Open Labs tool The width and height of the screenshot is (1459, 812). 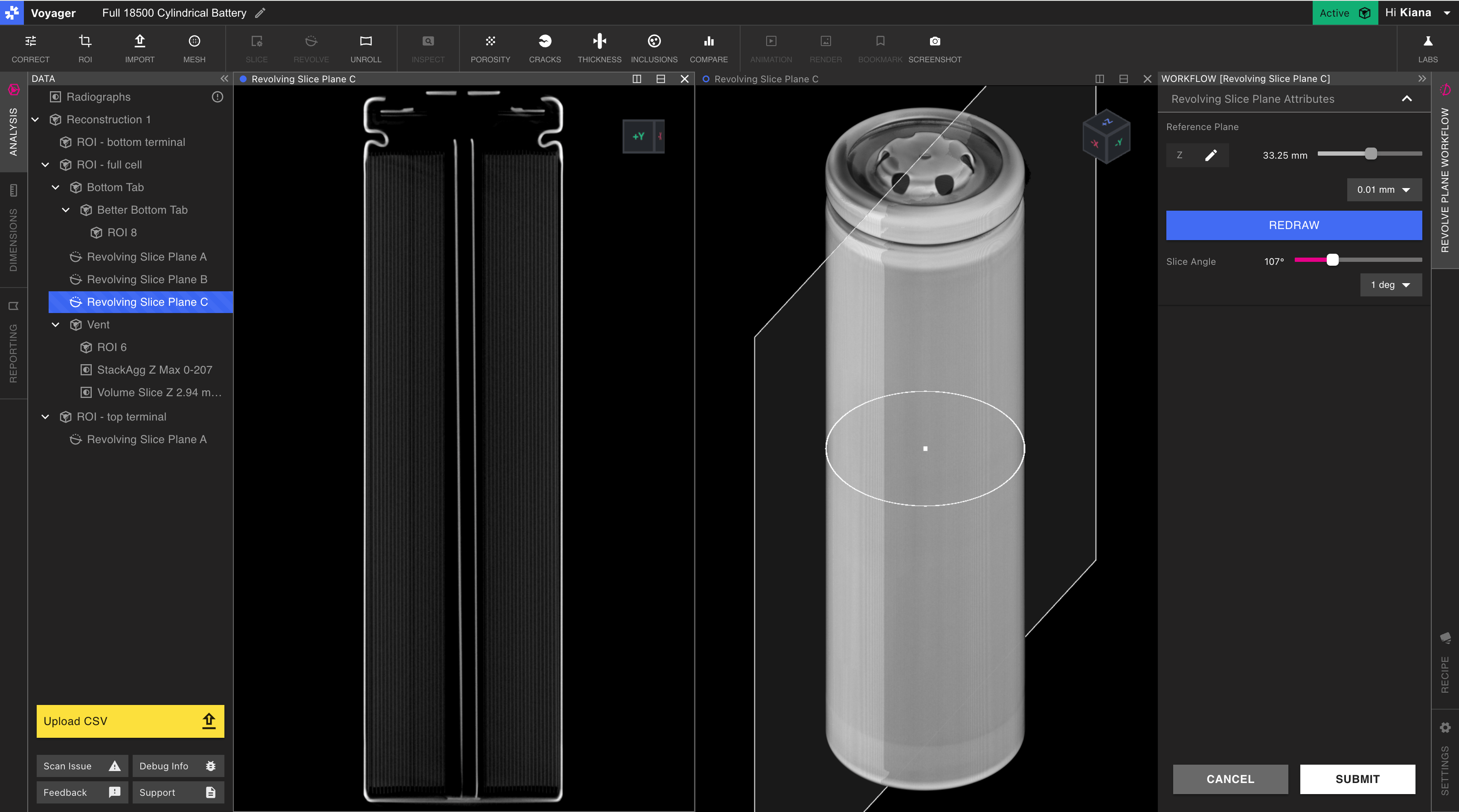tap(1428, 48)
